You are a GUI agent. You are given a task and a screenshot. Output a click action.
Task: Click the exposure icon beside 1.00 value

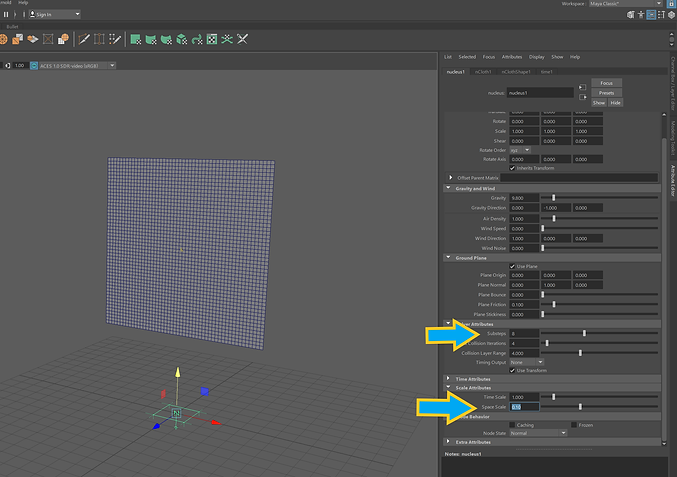point(7,66)
